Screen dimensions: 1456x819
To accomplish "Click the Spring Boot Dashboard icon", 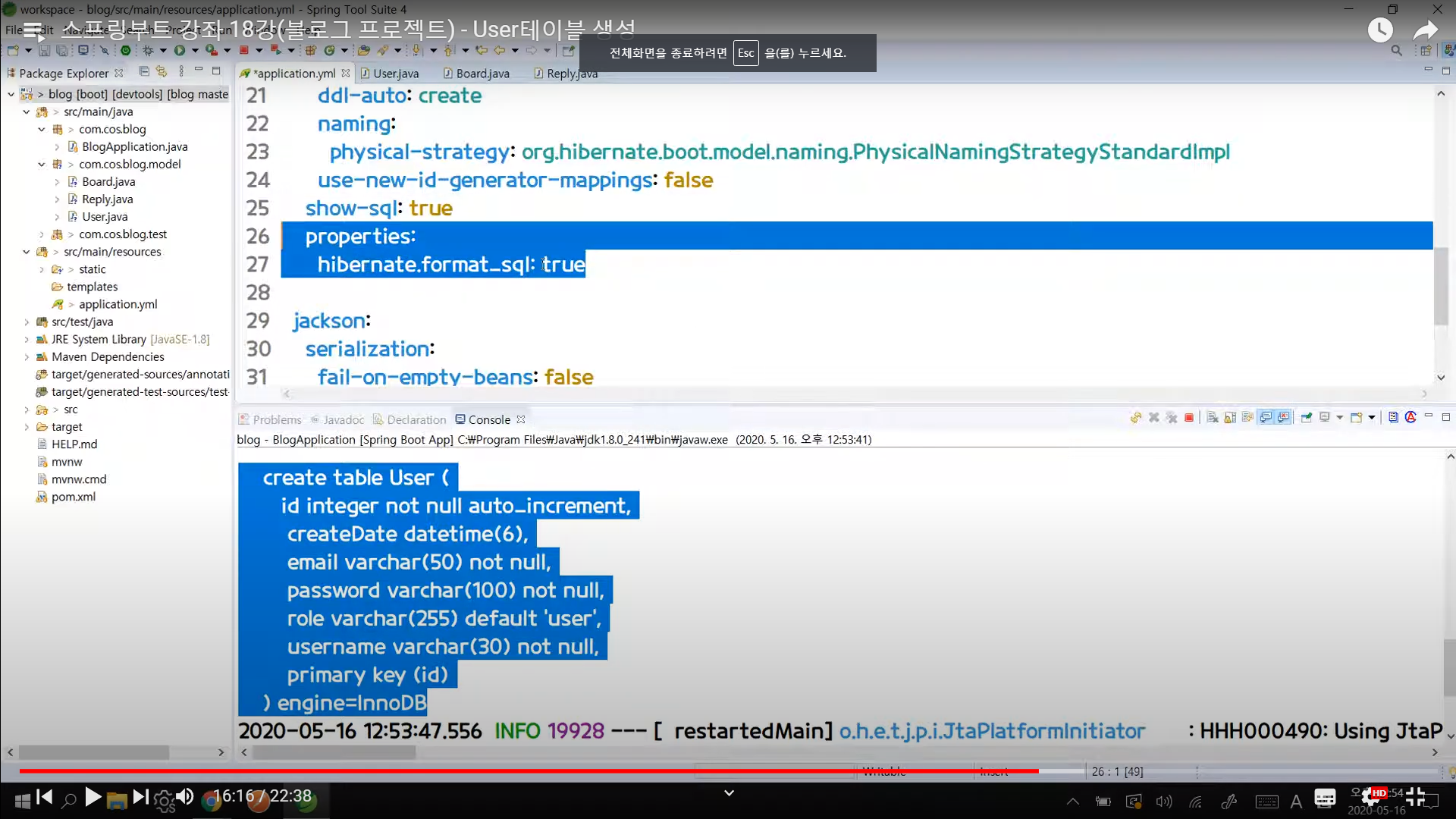I will point(126,51).
